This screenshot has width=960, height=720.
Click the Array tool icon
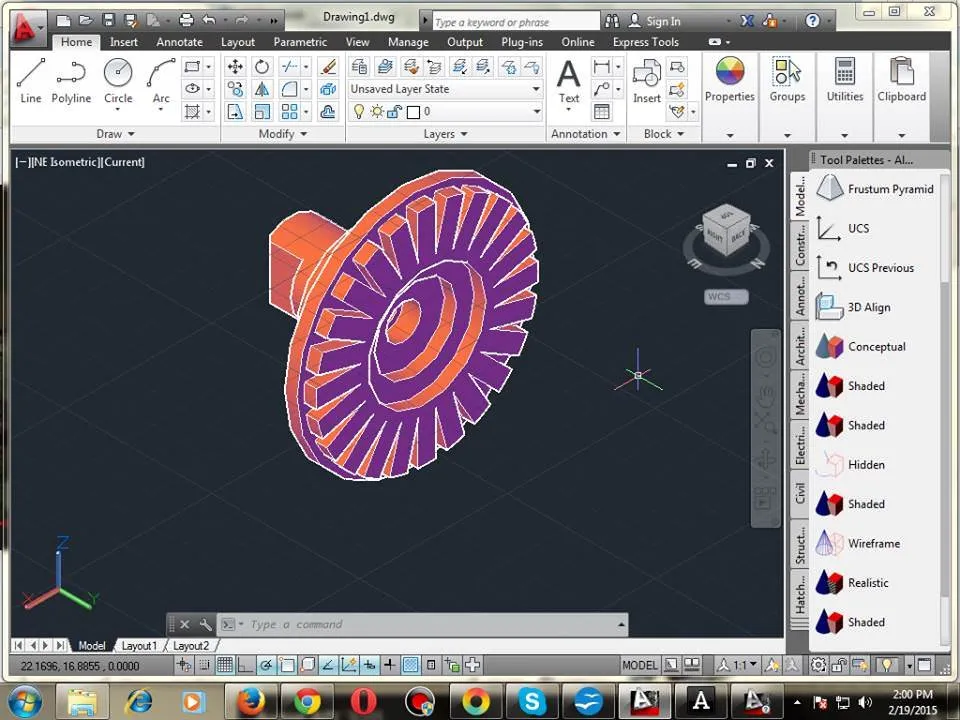click(x=290, y=111)
